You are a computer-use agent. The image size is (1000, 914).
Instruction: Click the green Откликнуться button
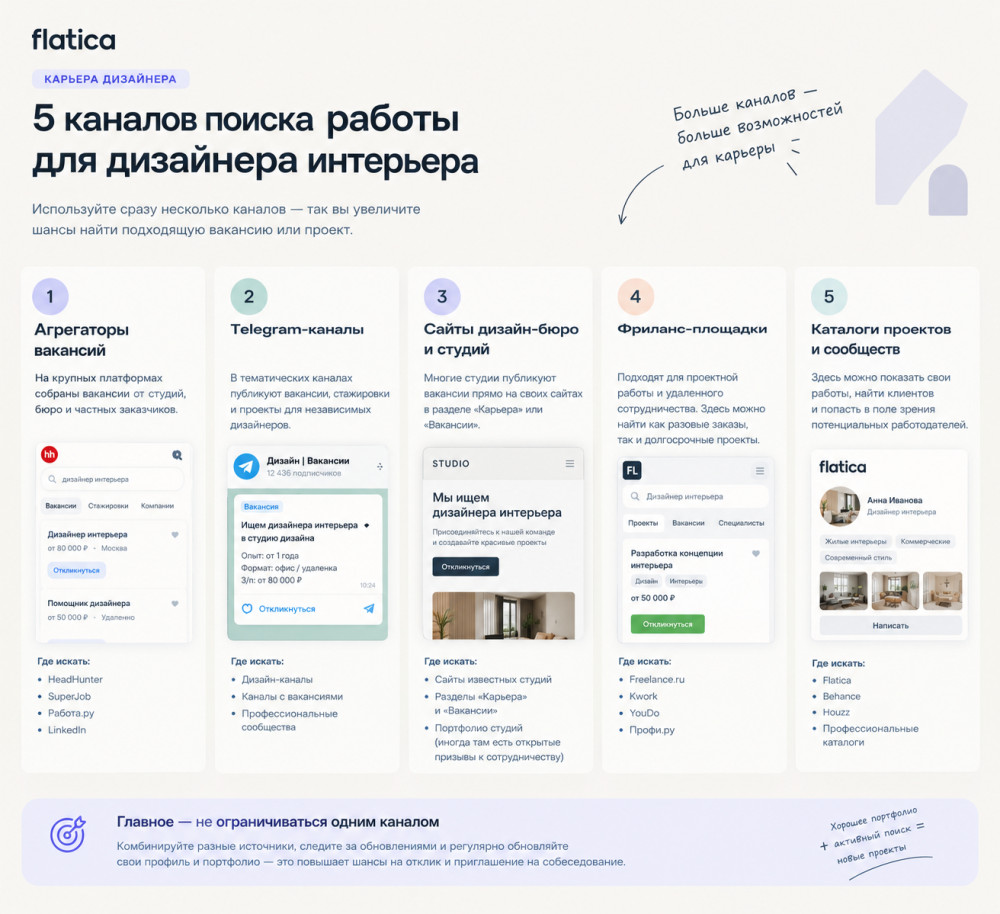(668, 624)
